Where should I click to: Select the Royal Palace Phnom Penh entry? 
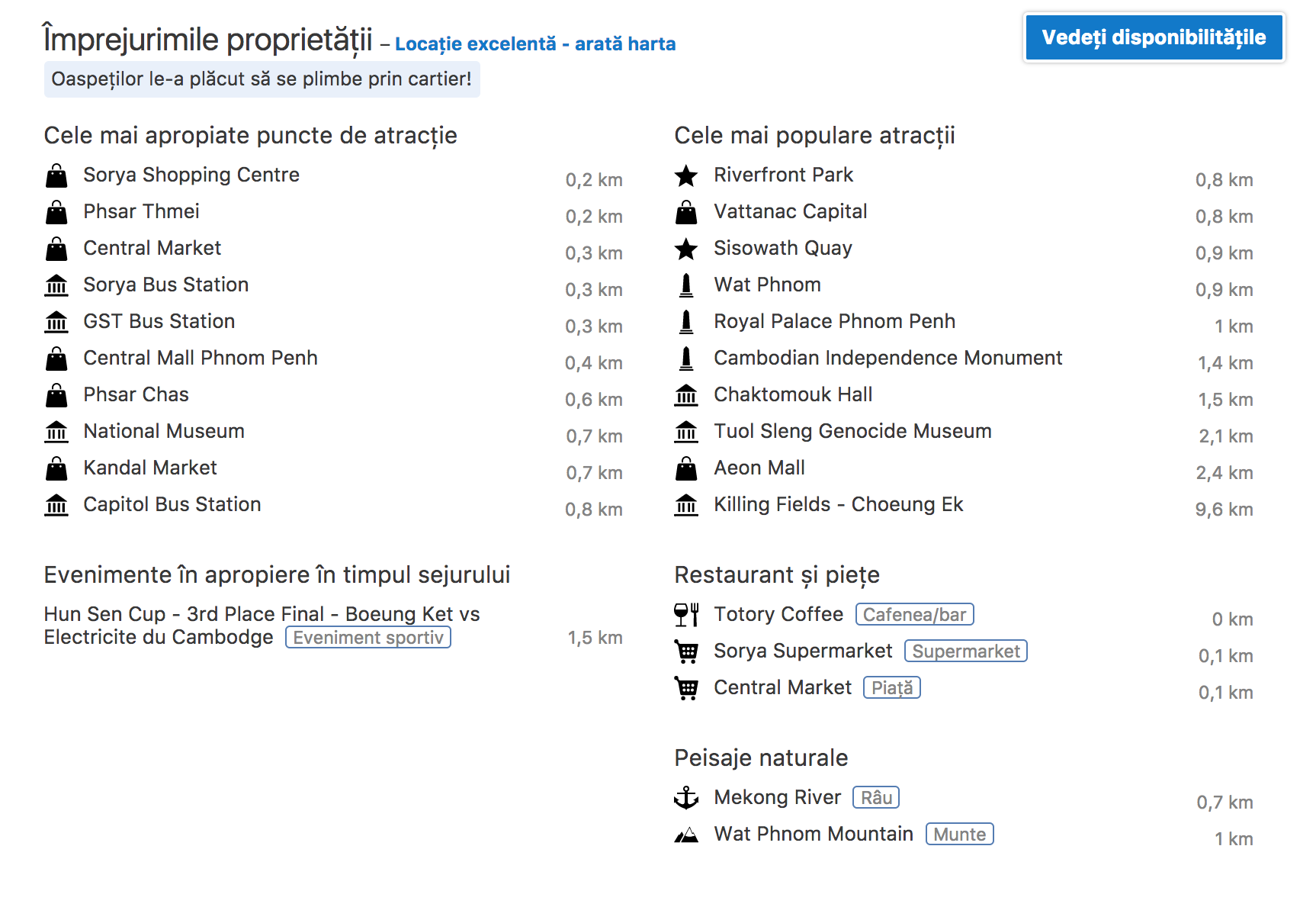pos(834,322)
